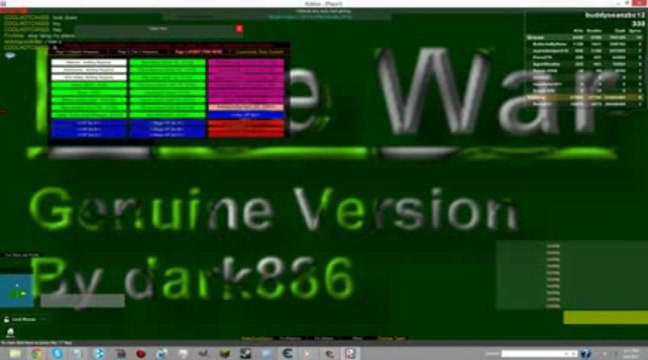
Task: Open Skype from the taskbar
Action: (x=57, y=353)
